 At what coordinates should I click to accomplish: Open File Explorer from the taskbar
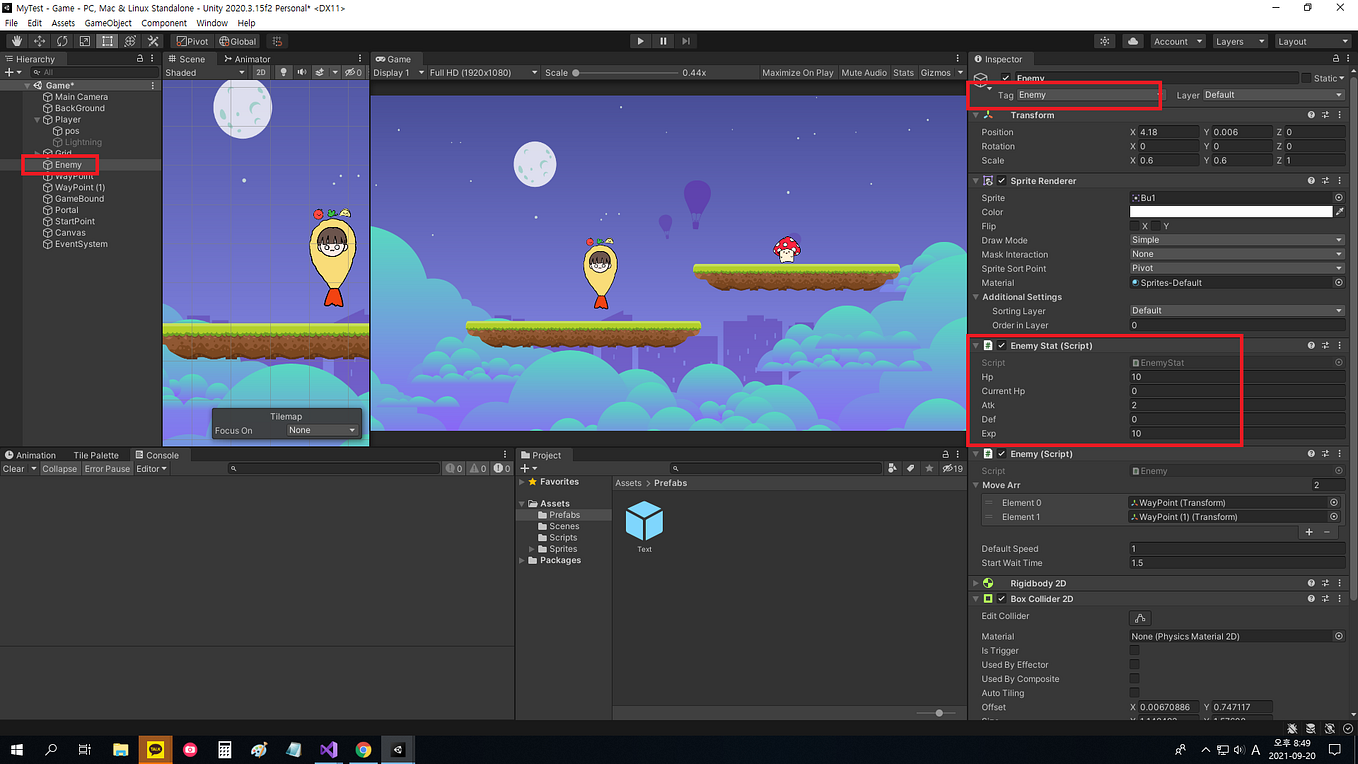click(120, 749)
